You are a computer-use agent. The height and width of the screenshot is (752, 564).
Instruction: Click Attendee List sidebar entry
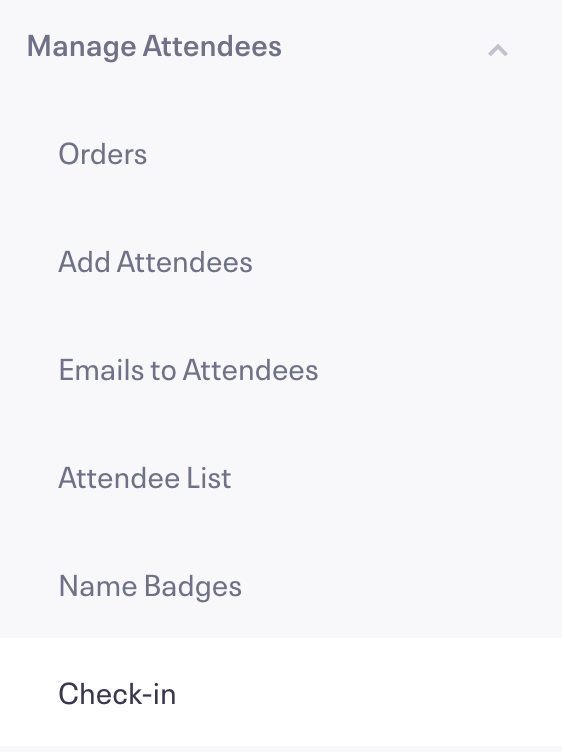(145, 478)
